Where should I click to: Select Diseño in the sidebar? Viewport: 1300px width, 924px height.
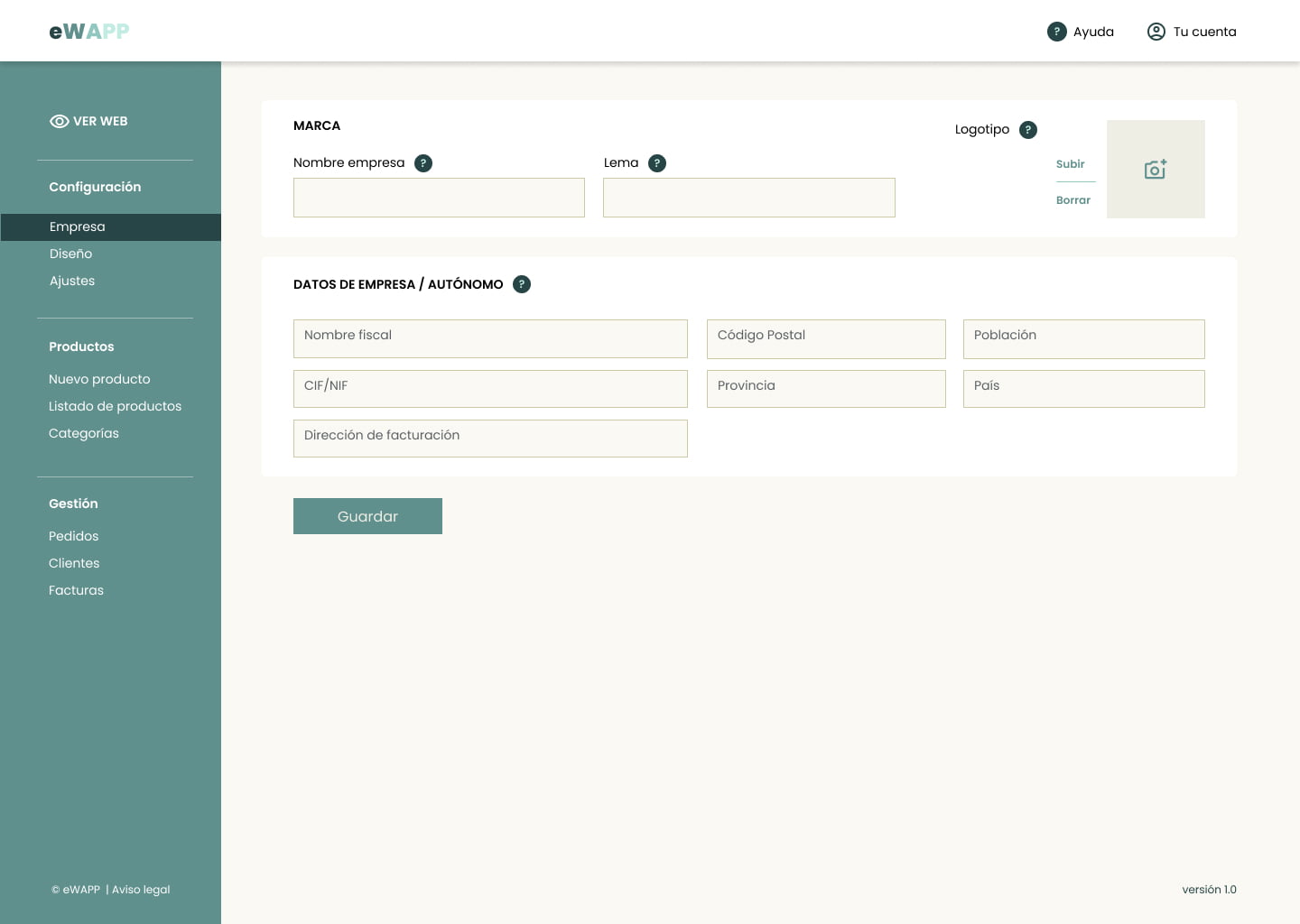pos(70,254)
